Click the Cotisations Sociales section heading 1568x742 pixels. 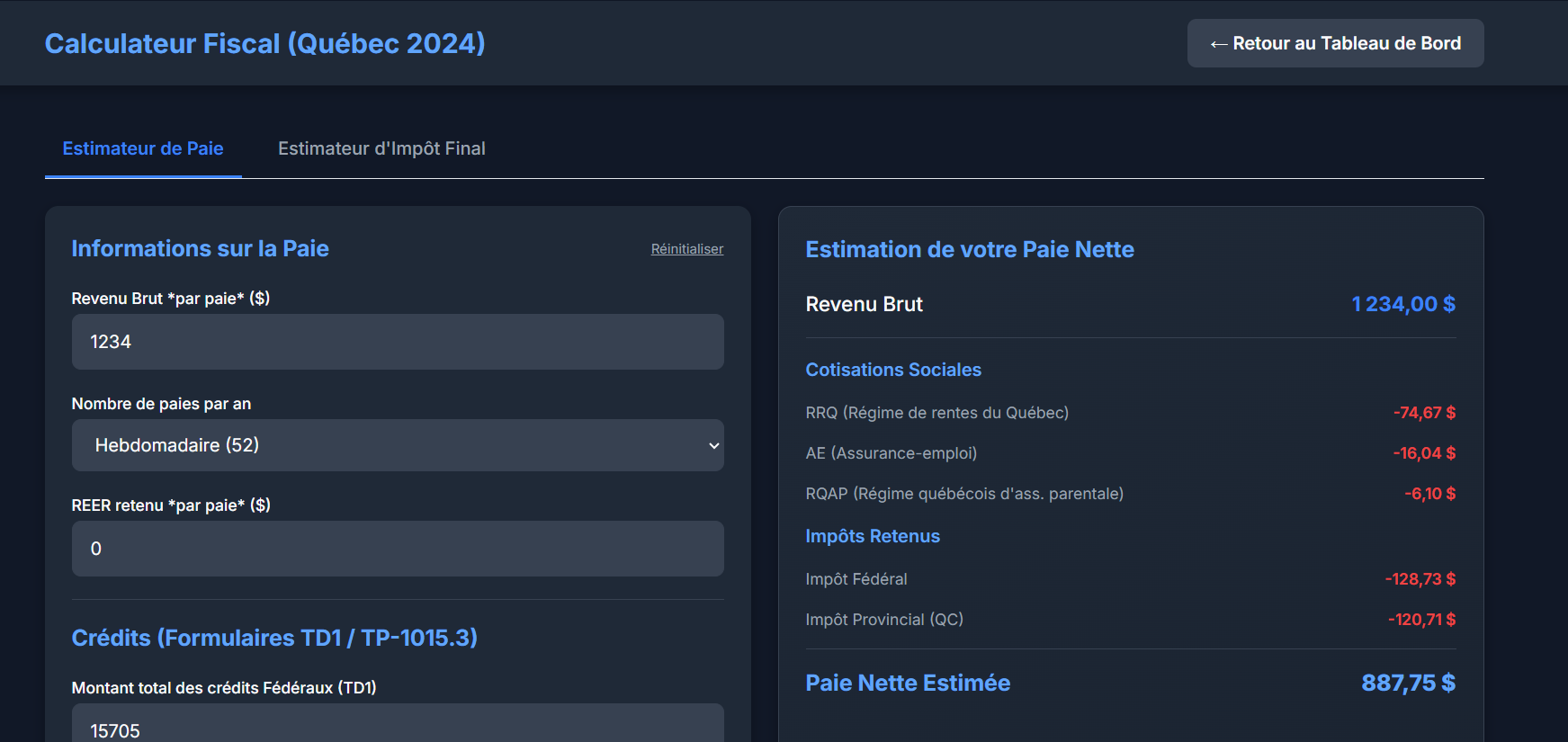pyautogui.click(x=892, y=370)
